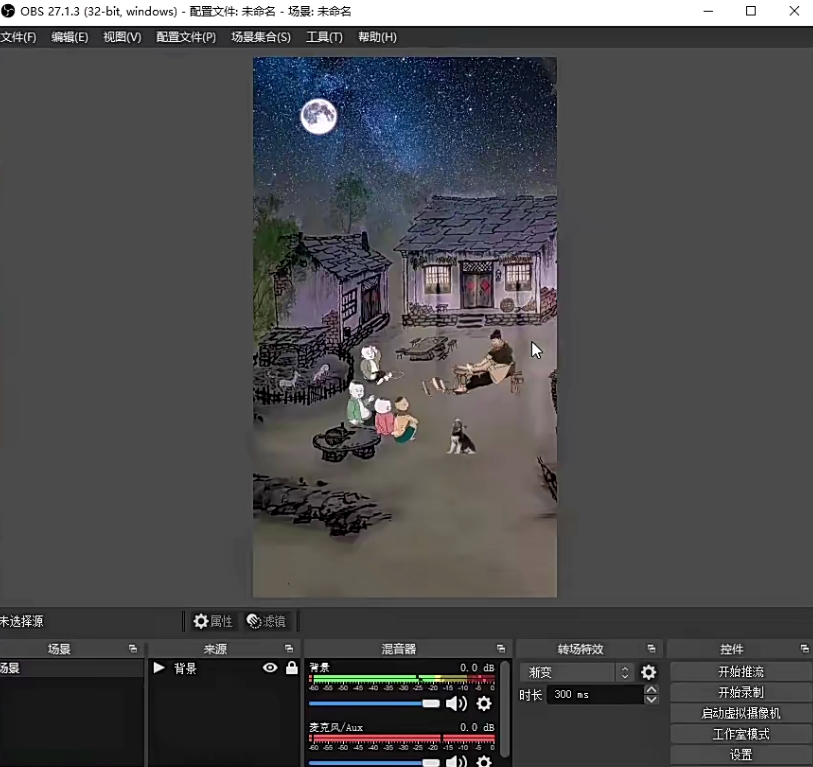
Task: Toggle visibility eye of 背景 source
Action: (x=270, y=668)
